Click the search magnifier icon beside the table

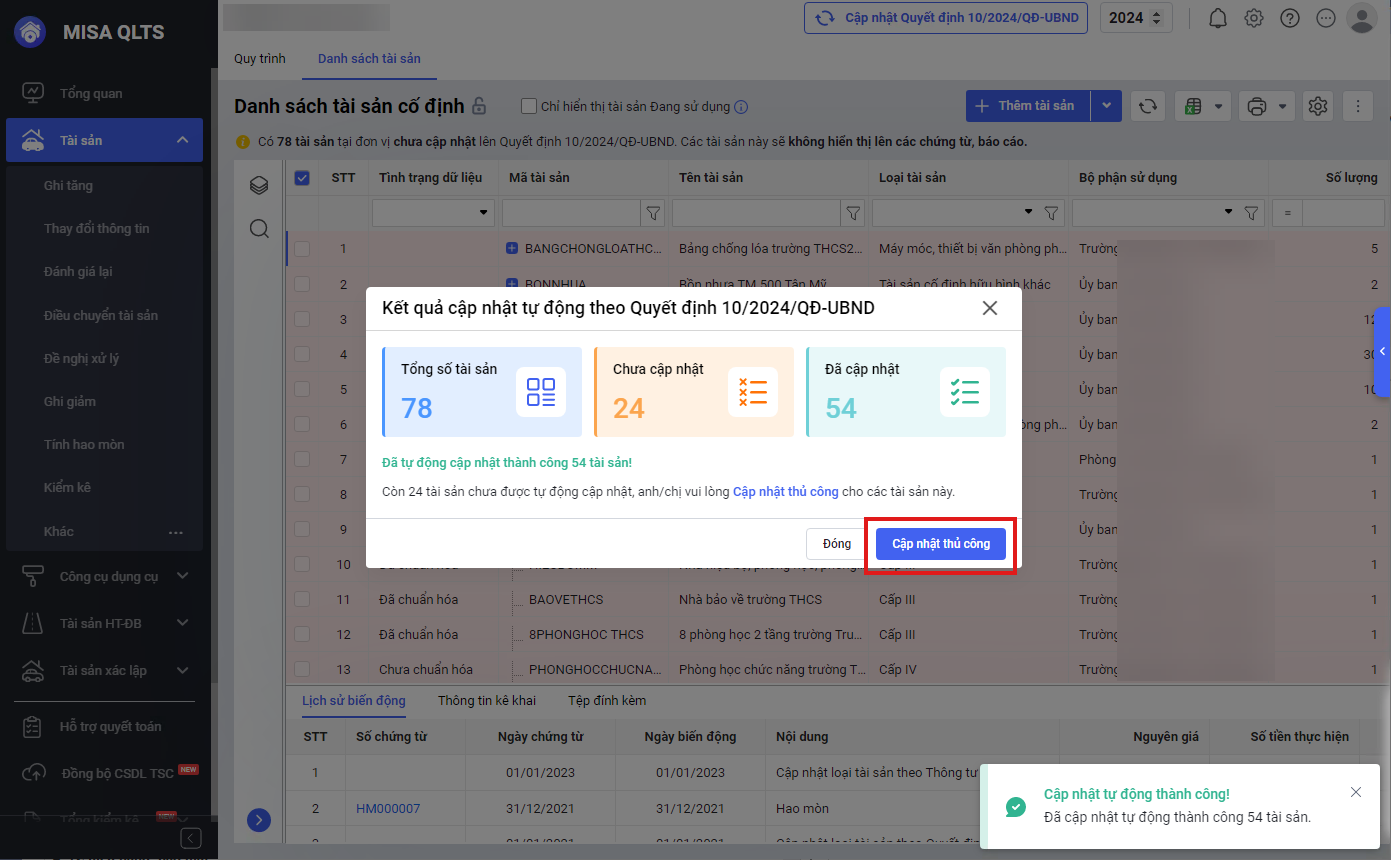click(259, 229)
